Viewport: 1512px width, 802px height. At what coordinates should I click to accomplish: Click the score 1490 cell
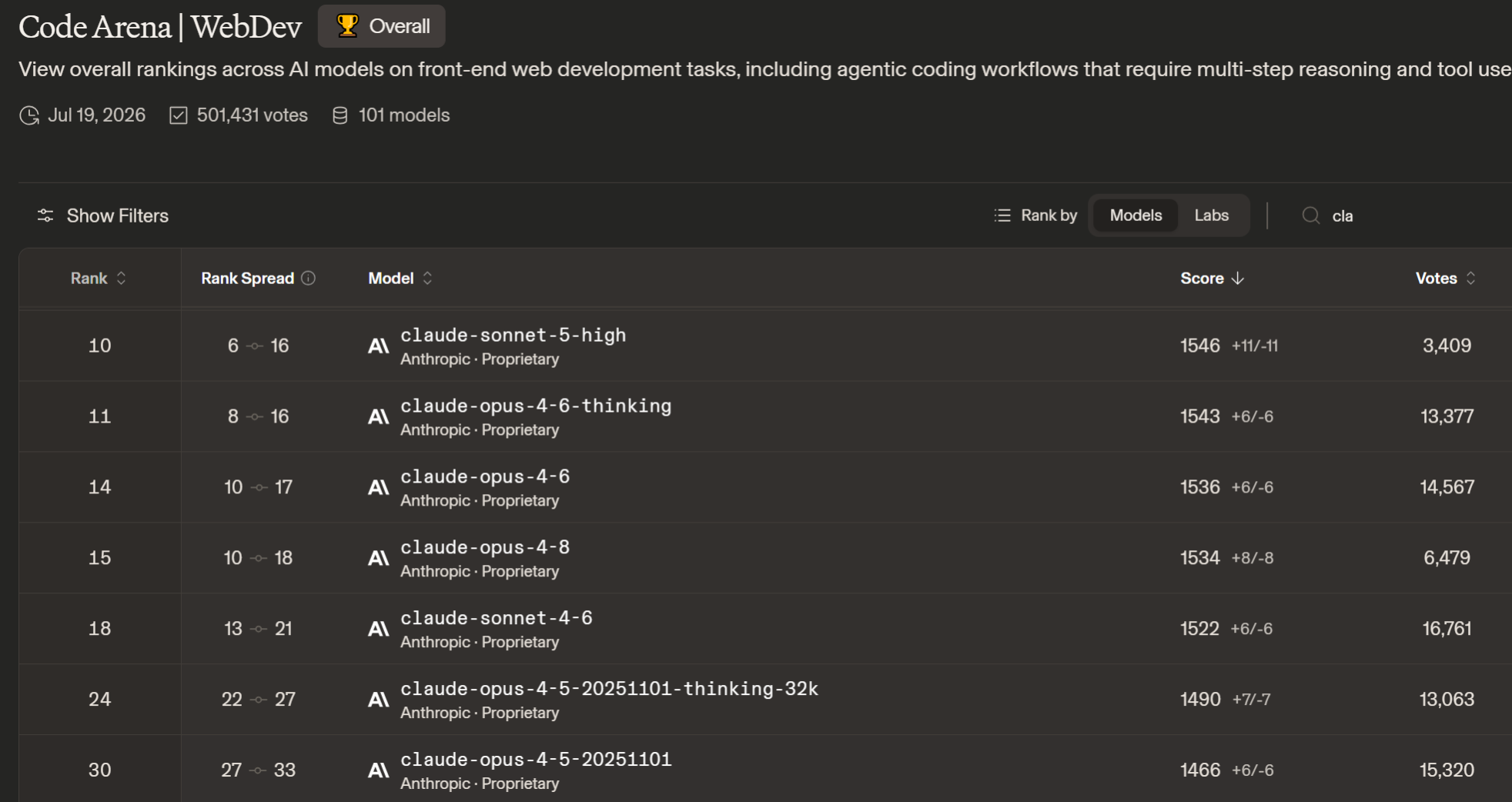click(1200, 700)
